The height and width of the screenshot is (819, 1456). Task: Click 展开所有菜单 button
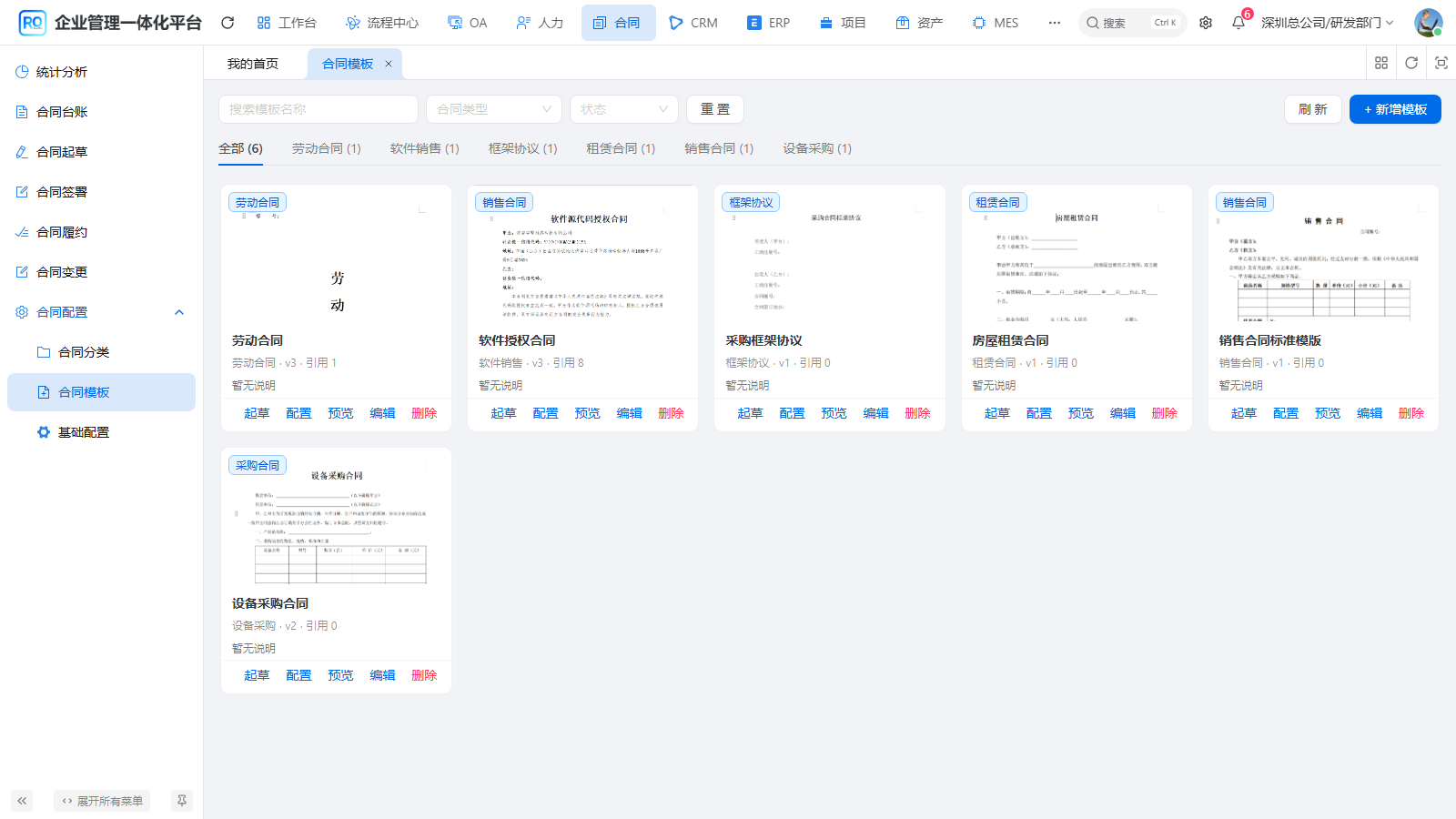coord(102,801)
